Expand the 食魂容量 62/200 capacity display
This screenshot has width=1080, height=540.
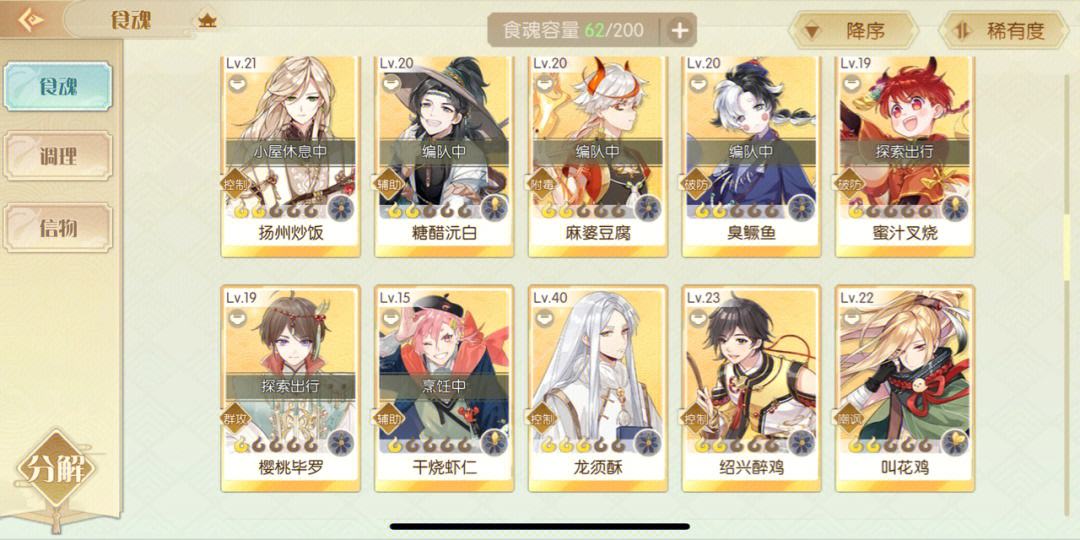coord(574,30)
